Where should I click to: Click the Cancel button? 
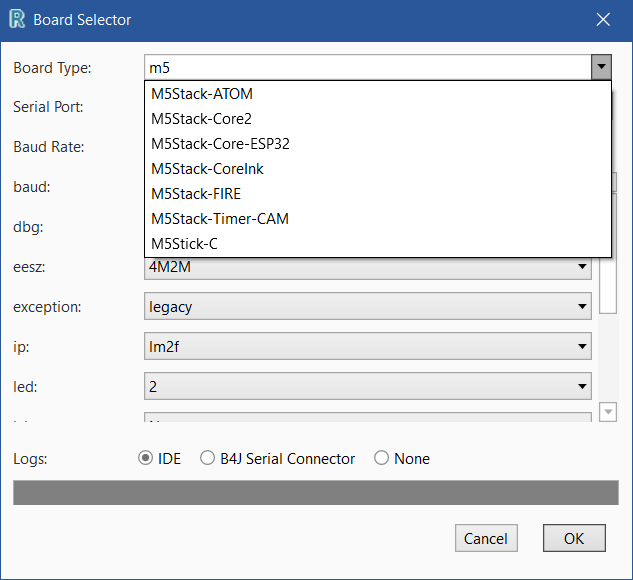point(486,539)
